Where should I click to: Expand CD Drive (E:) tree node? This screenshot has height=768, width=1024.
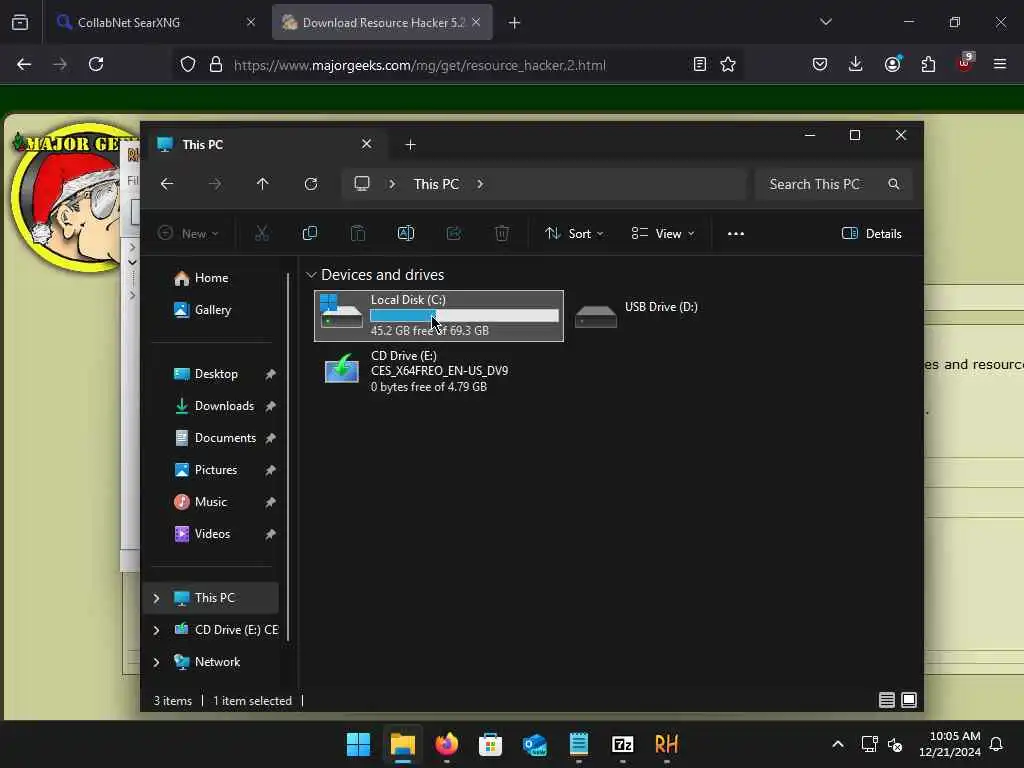pos(156,630)
